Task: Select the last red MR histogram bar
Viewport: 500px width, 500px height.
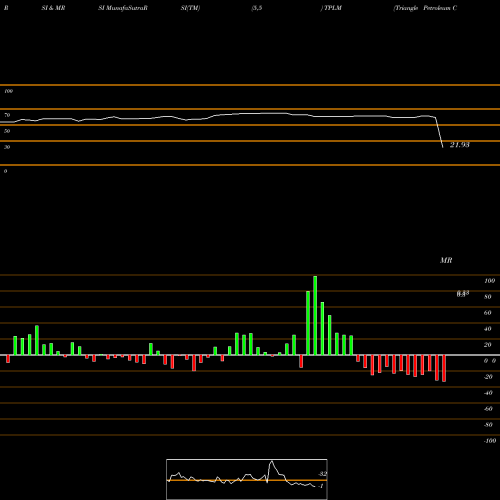Action: pos(444,368)
